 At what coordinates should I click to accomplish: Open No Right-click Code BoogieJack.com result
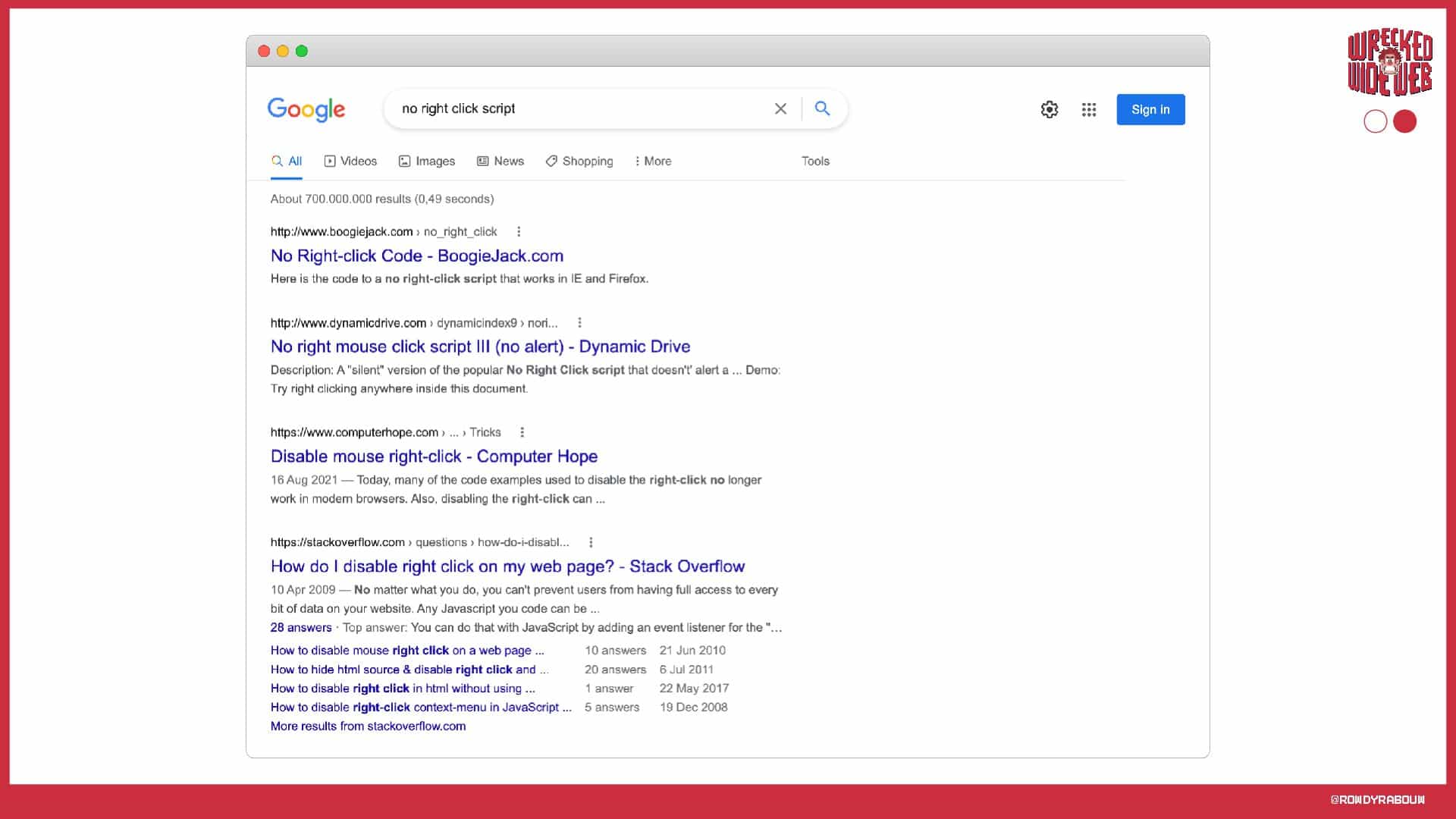click(416, 256)
